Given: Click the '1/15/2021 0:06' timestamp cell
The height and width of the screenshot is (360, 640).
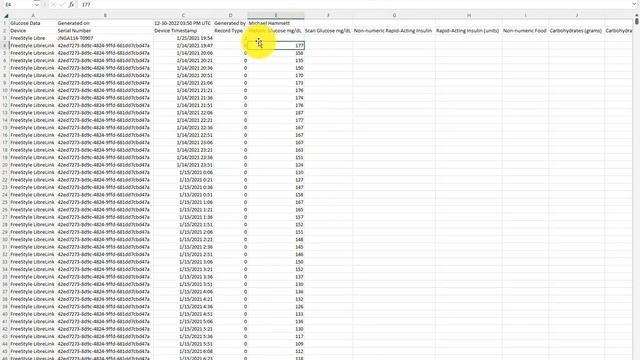Looking at the screenshot, I should coord(183,172).
